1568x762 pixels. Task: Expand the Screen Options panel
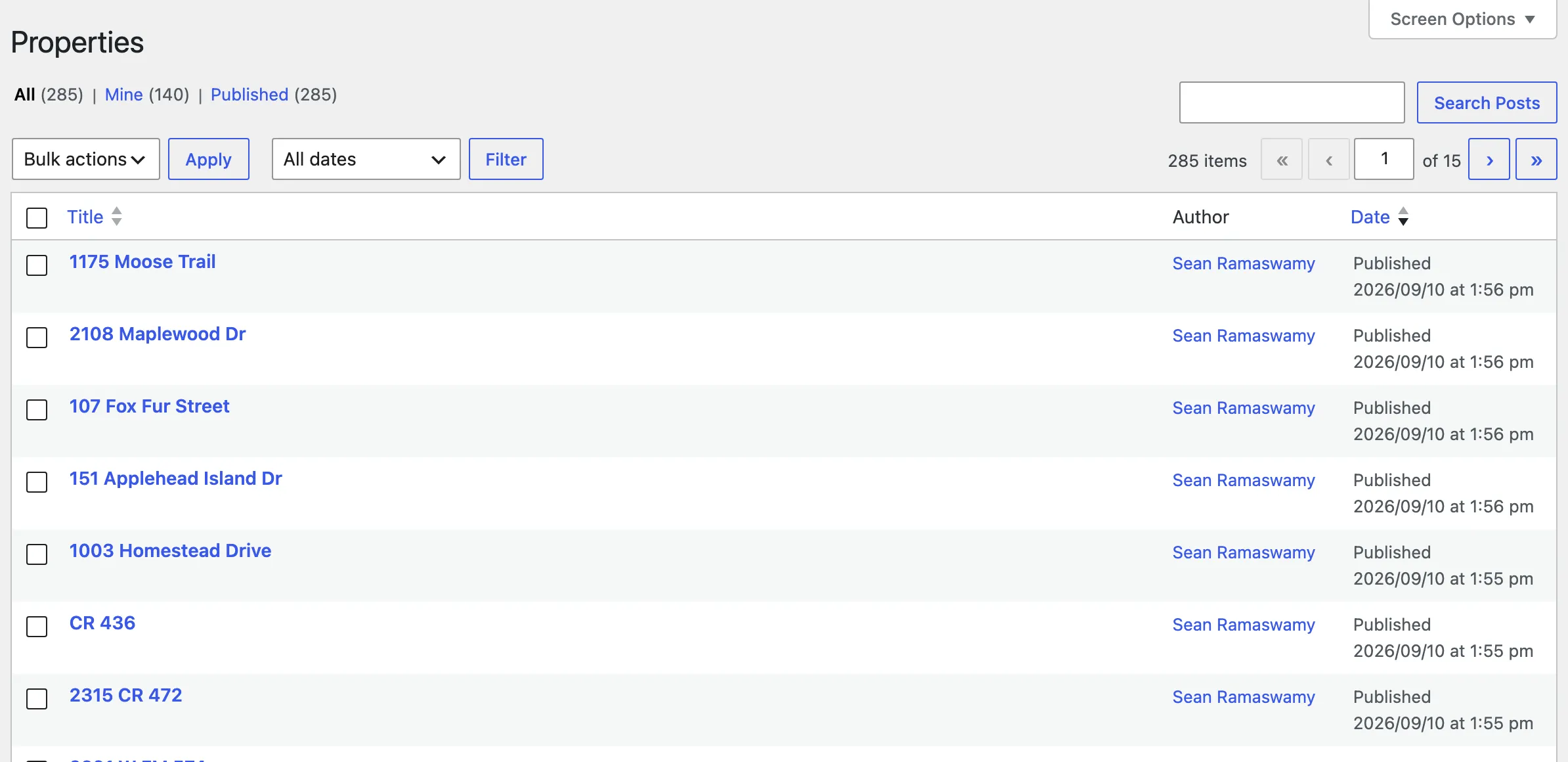[x=1462, y=19]
